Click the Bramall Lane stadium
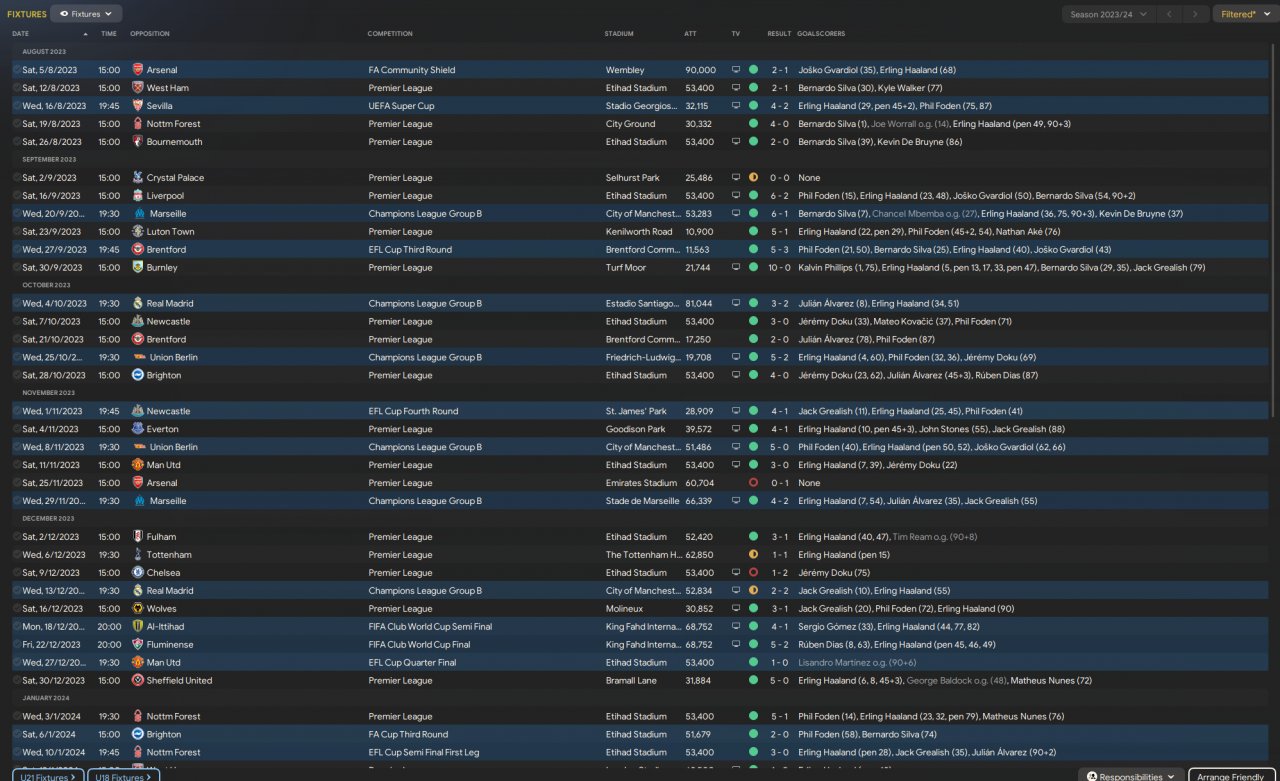 pyautogui.click(x=631, y=681)
